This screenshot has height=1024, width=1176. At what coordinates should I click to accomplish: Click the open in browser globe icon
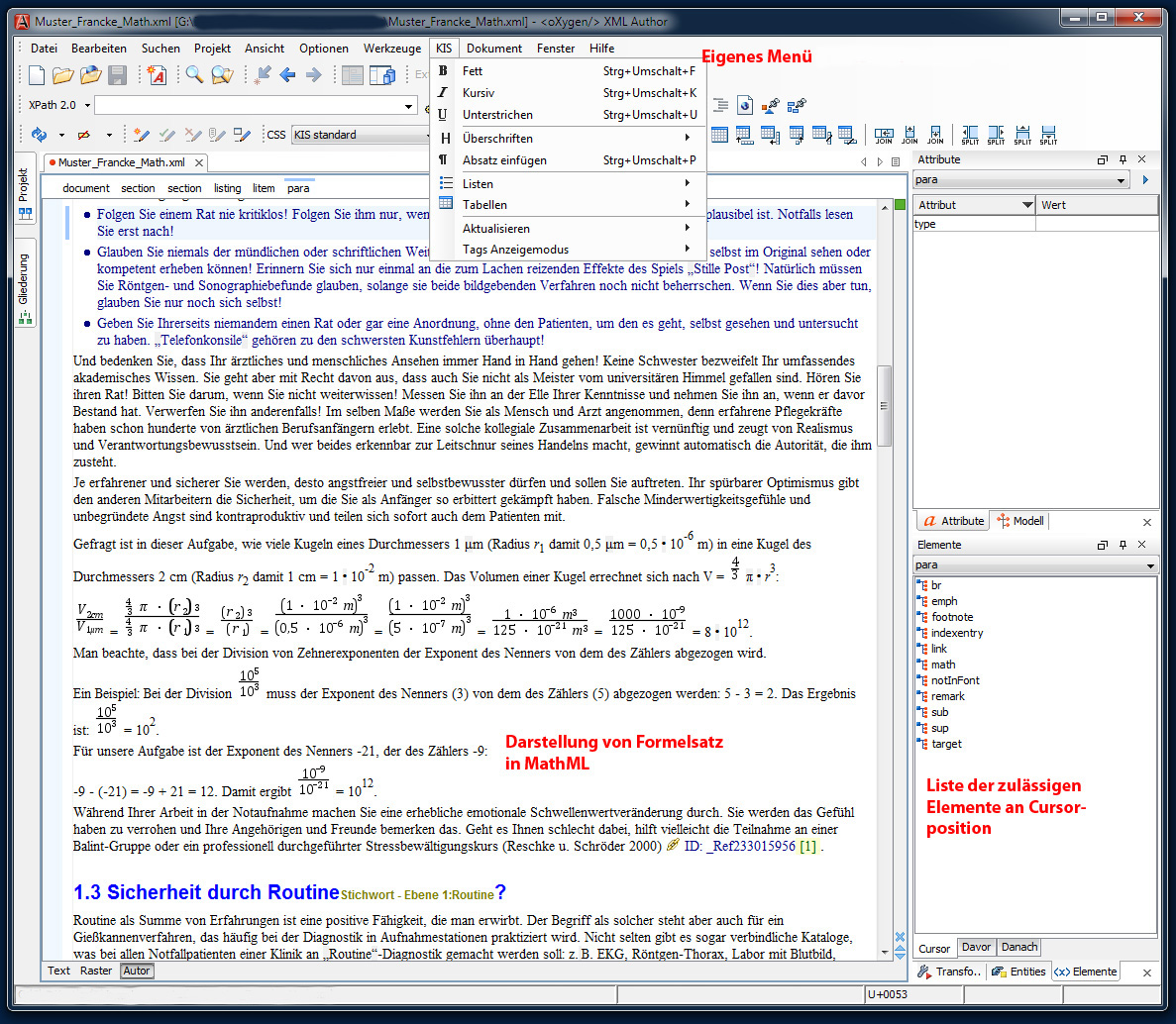click(745, 105)
